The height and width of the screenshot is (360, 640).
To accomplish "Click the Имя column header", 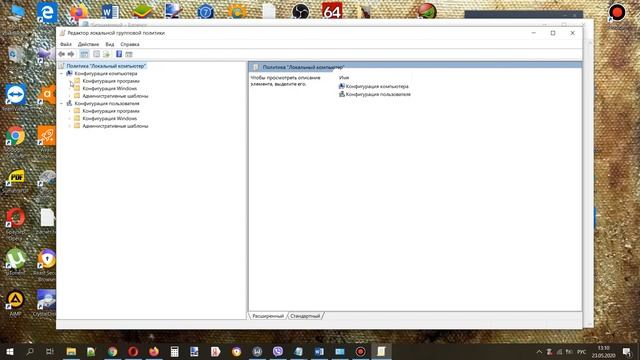I will [344, 77].
